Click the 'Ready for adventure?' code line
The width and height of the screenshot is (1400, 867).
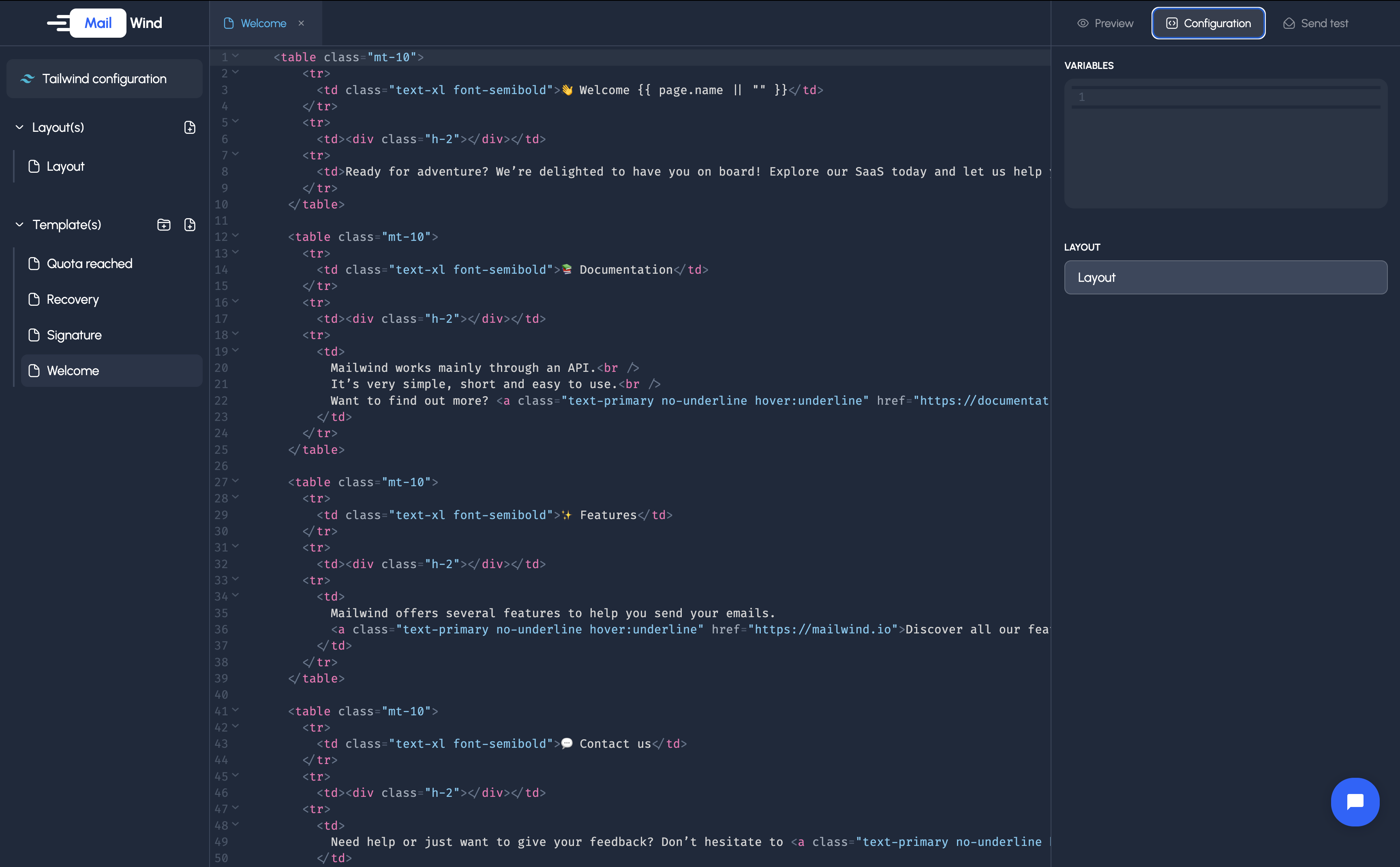click(x=684, y=172)
